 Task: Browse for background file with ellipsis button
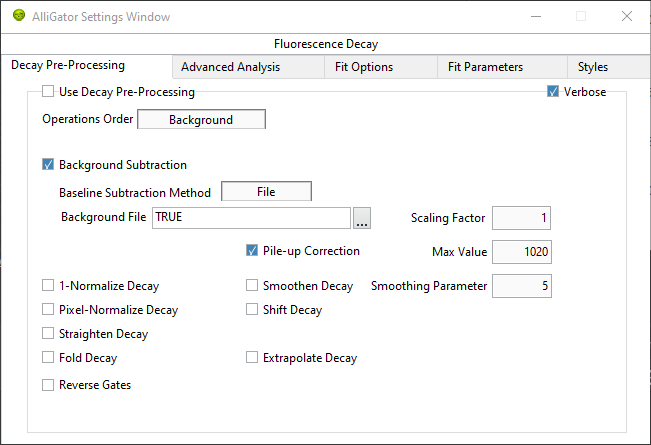(x=362, y=218)
